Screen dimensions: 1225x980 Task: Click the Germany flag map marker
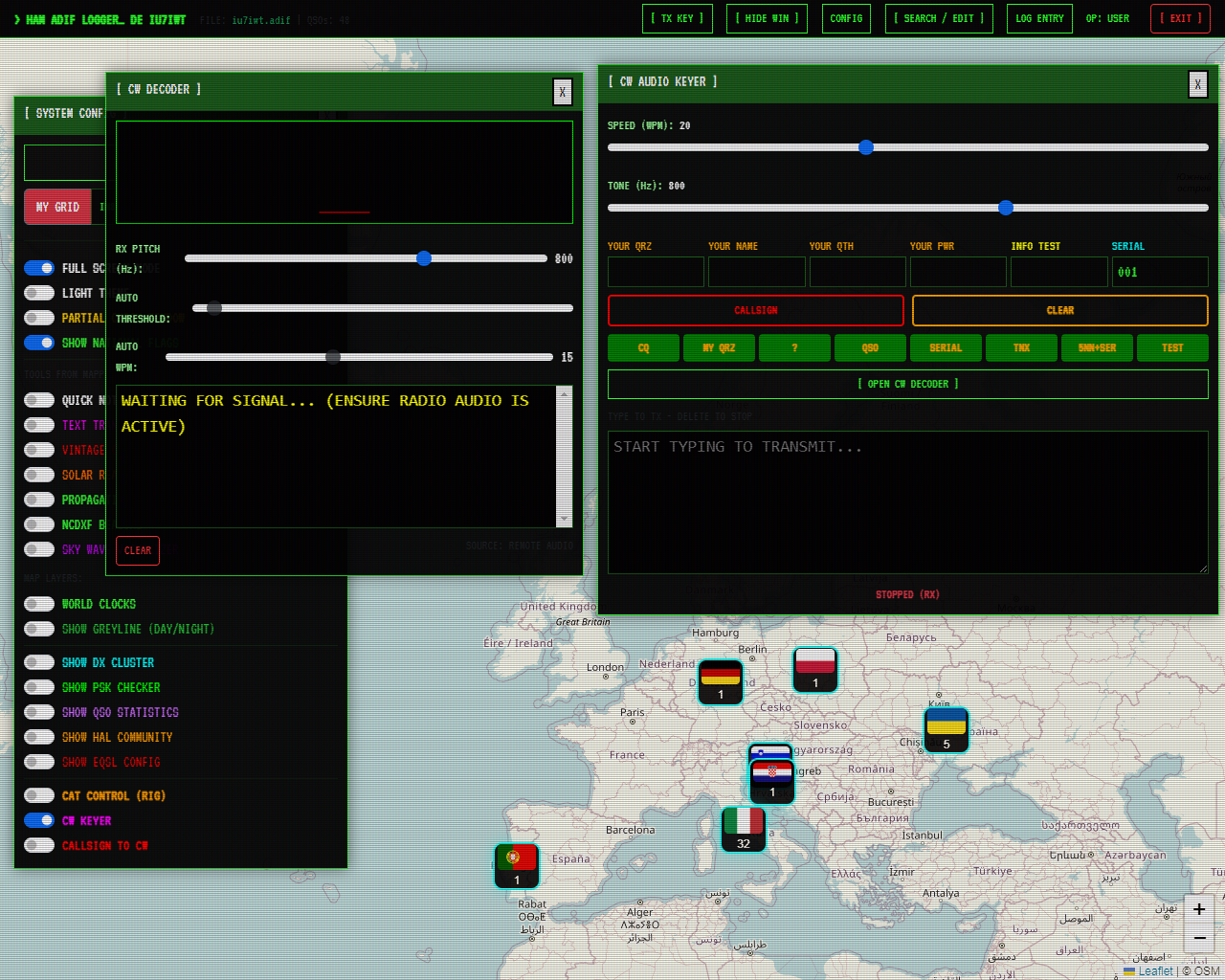click(x=721, y=681)
